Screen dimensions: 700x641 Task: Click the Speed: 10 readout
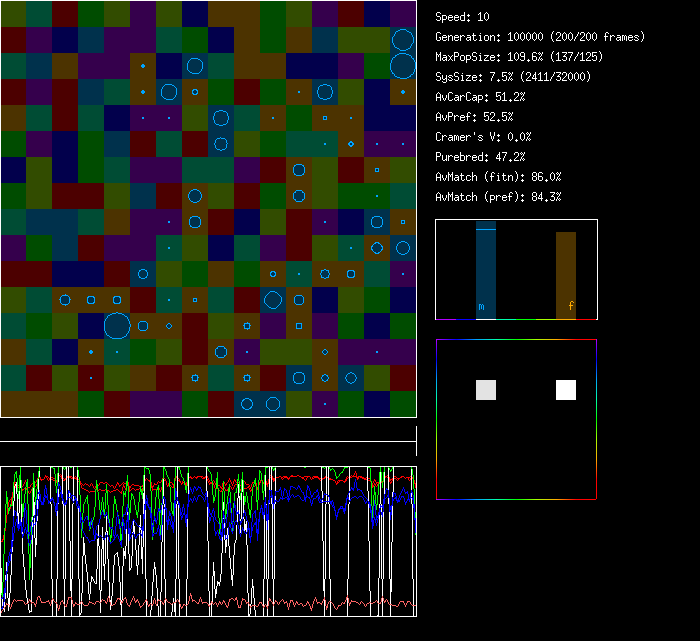tap(463, 17)
